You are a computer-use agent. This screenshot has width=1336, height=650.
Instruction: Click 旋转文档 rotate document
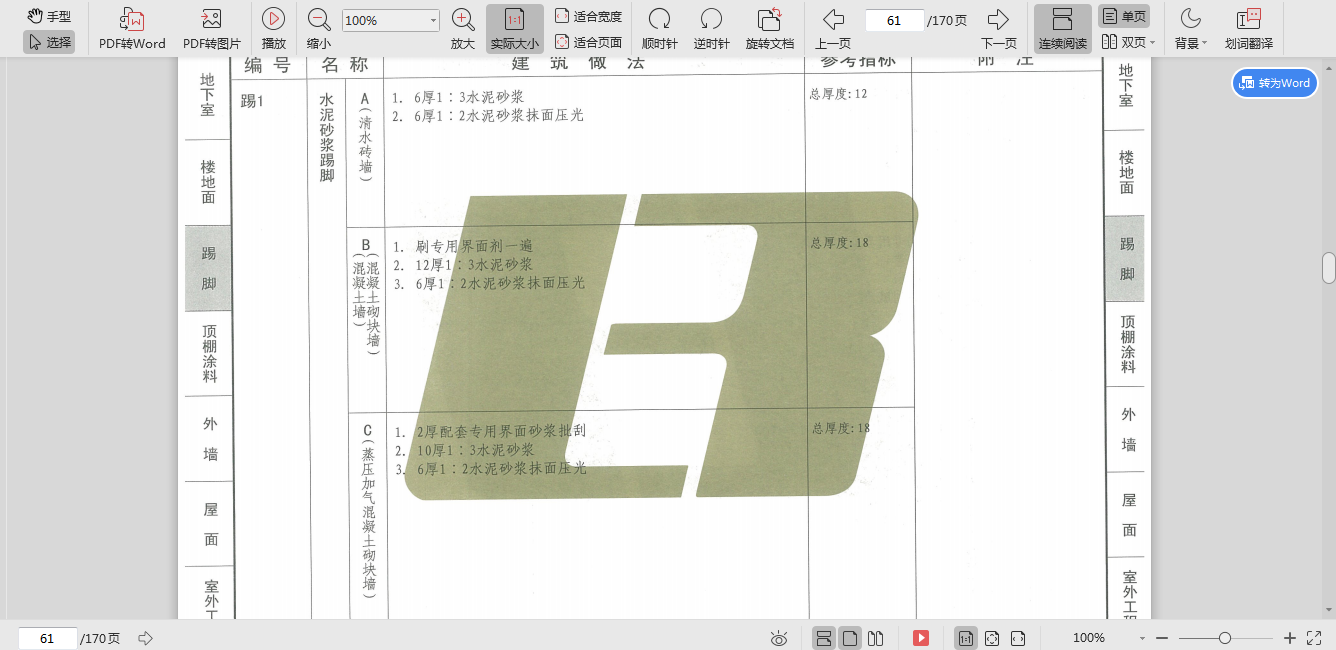pos(769,29)
